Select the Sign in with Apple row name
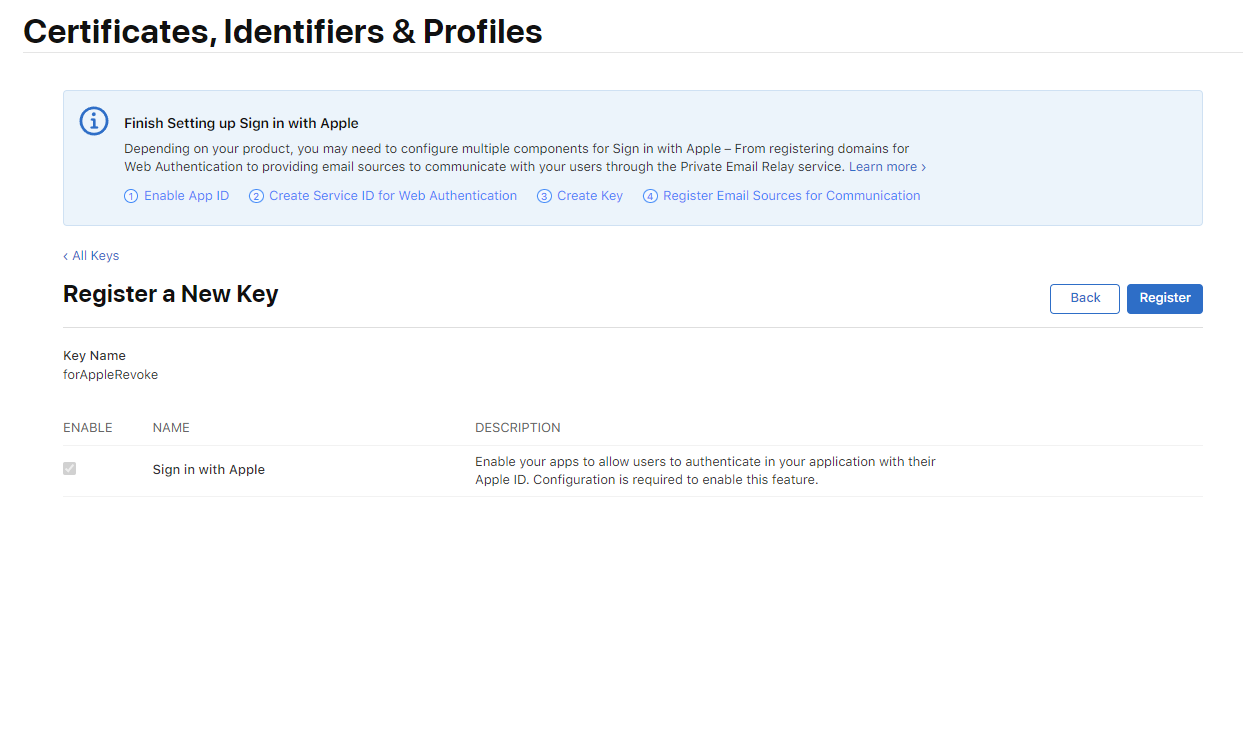The width and height of the screenshot is (1254, 742). [209, 469]
